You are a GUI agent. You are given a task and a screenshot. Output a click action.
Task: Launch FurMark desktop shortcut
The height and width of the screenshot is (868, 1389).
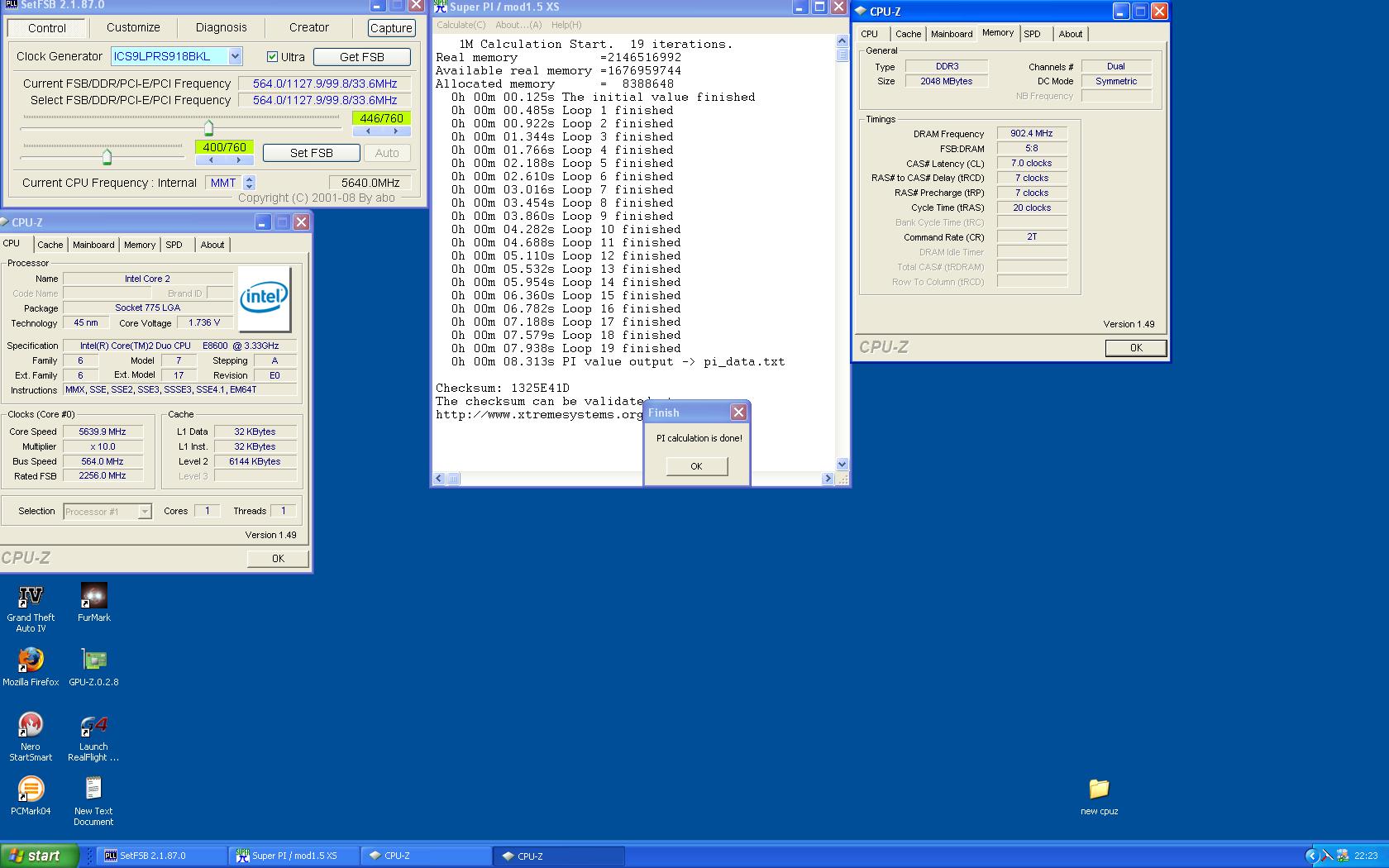93,603
